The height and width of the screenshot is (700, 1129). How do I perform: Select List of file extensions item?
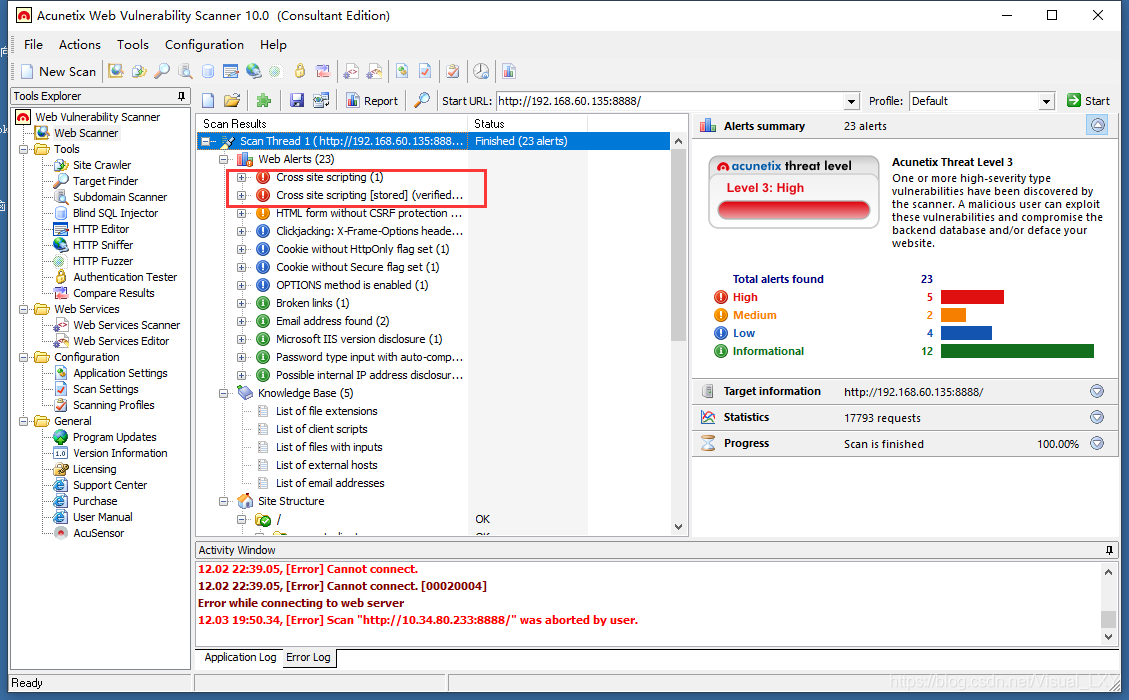click(326, 411)
